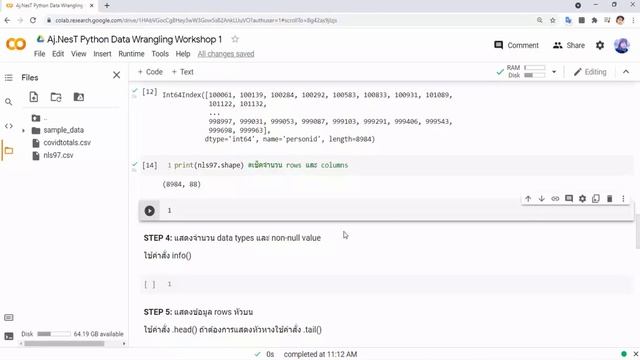Toggle the Files folder sidebar icon

tap(9, 151)
